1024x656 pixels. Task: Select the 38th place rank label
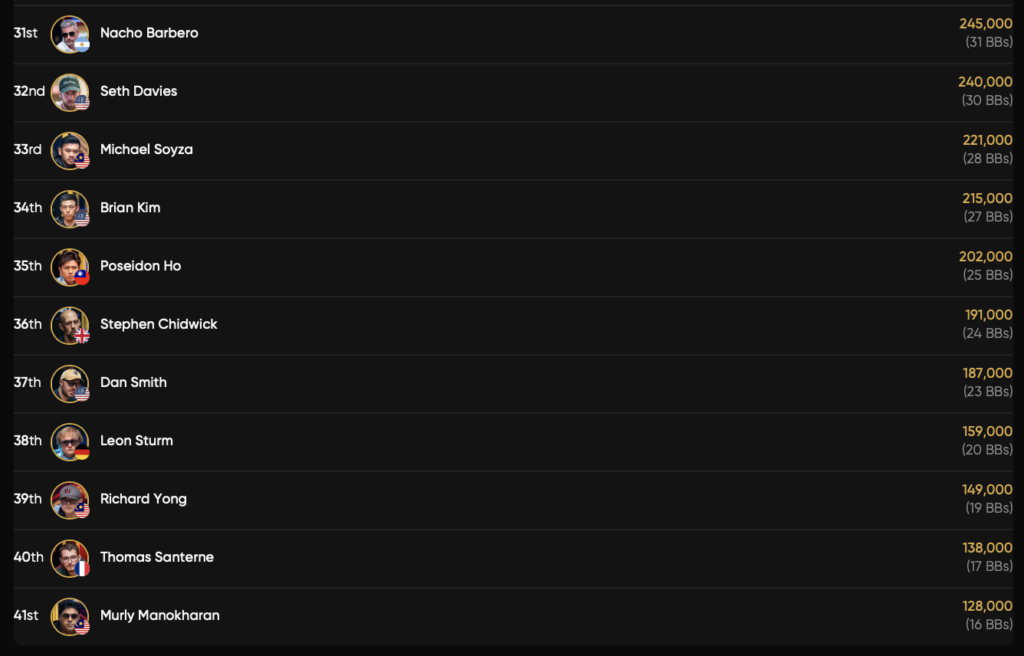click(x=28, y=440)
